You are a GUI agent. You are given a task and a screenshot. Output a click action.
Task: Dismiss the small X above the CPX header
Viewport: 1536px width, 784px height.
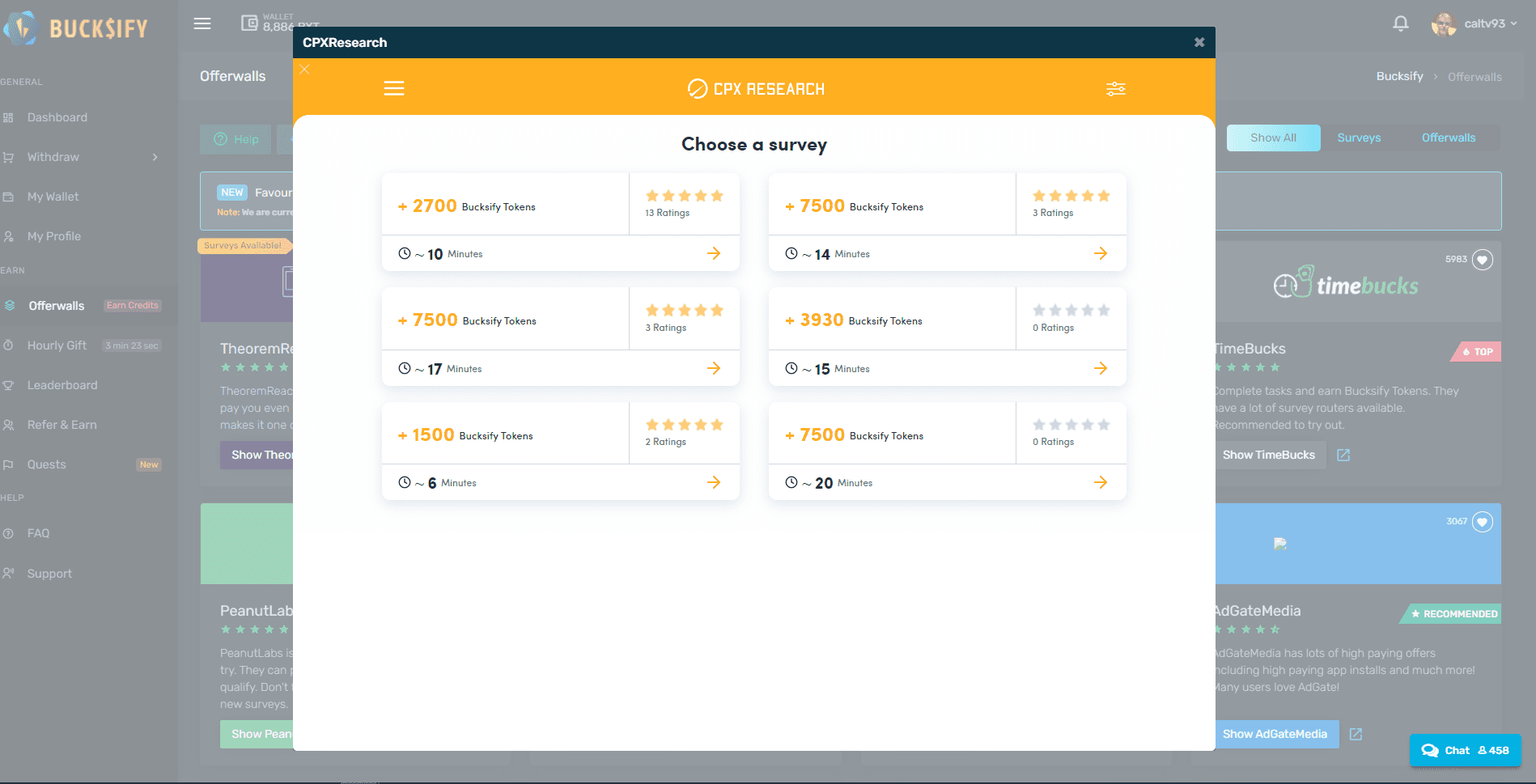(x=304, y=70)
